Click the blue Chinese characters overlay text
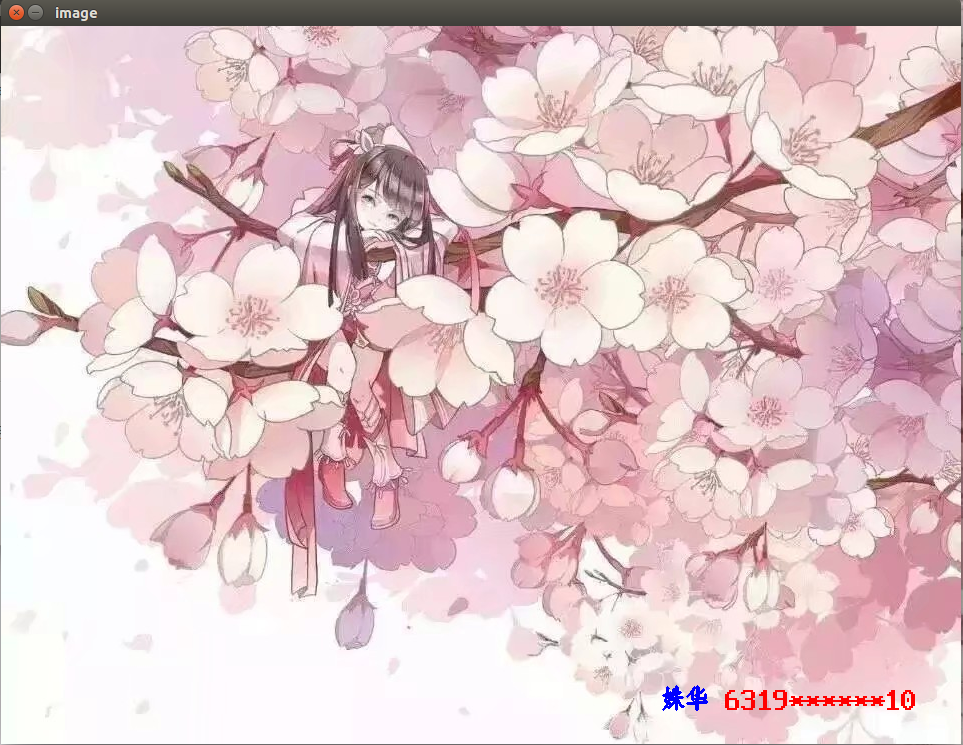The height and width of the screenshot is (745, 963). pyautogui.click(x=685, y=699)
